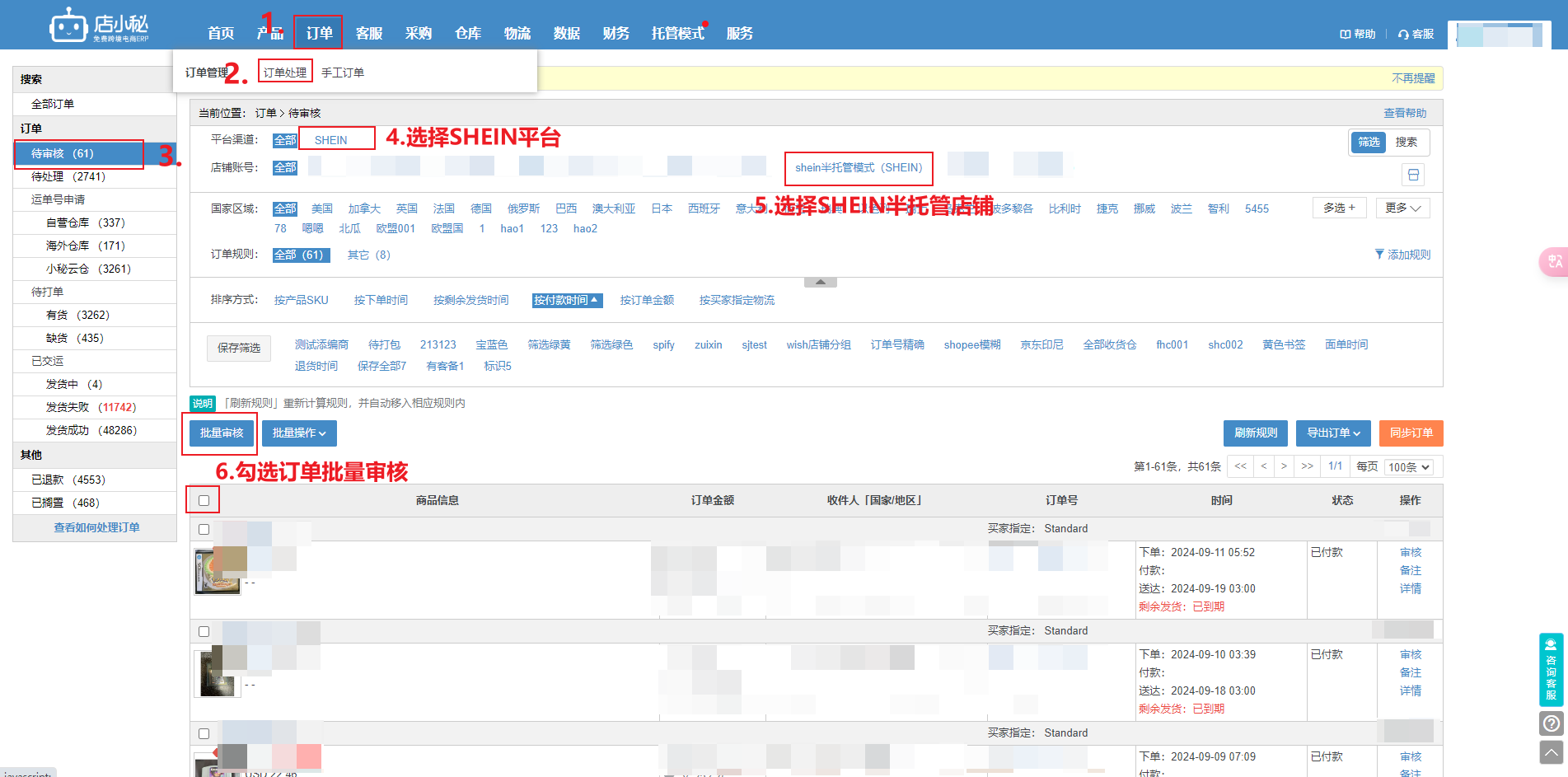Image resolution: width=1568 pixels, height=777 pixels.
Task: Expand the 导出订单 dropdown
Action: [1332, 433]
